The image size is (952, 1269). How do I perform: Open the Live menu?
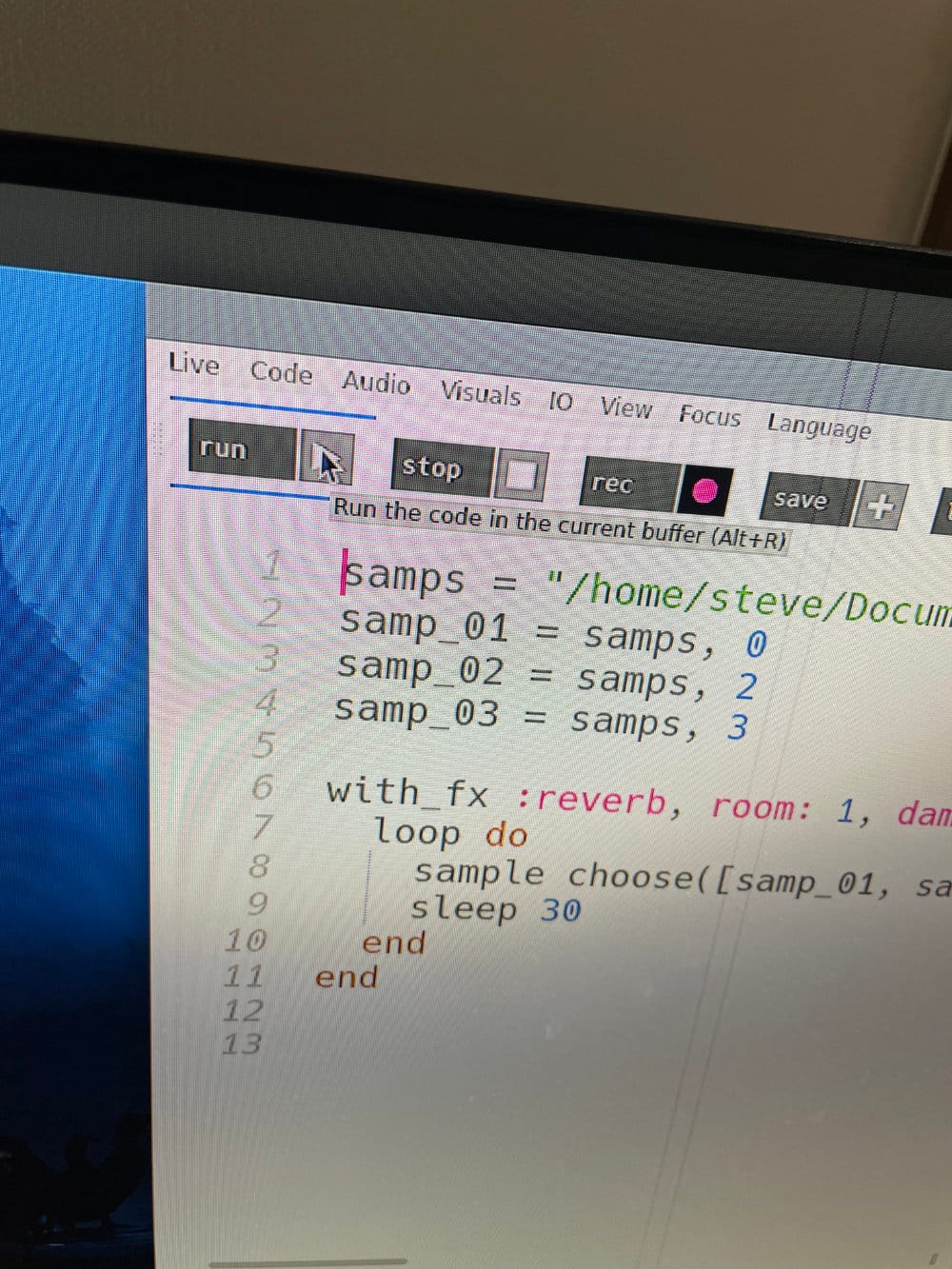pyautogui.click(x=194, y=364)
